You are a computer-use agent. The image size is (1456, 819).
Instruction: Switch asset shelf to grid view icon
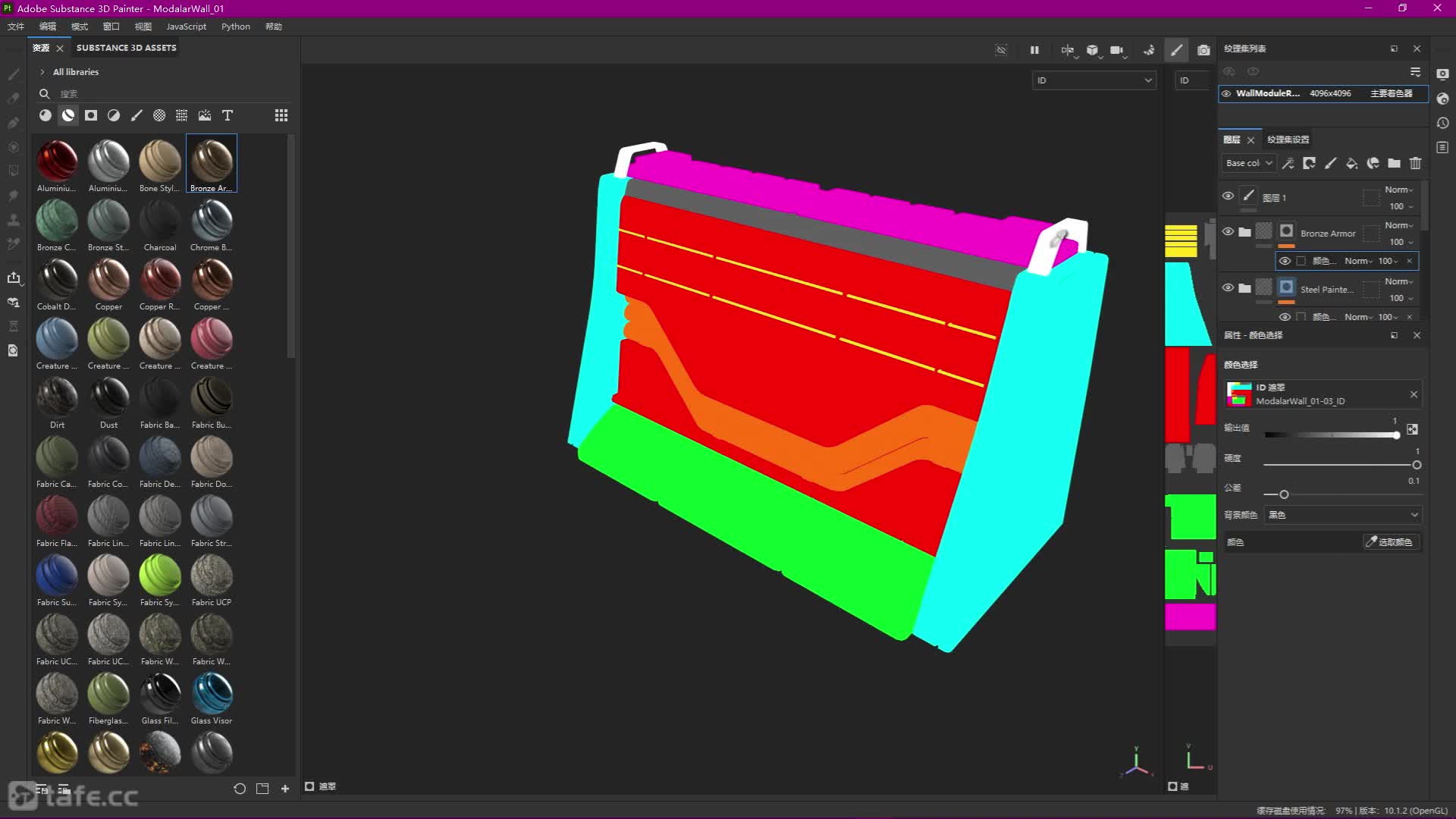coord(281,115)
